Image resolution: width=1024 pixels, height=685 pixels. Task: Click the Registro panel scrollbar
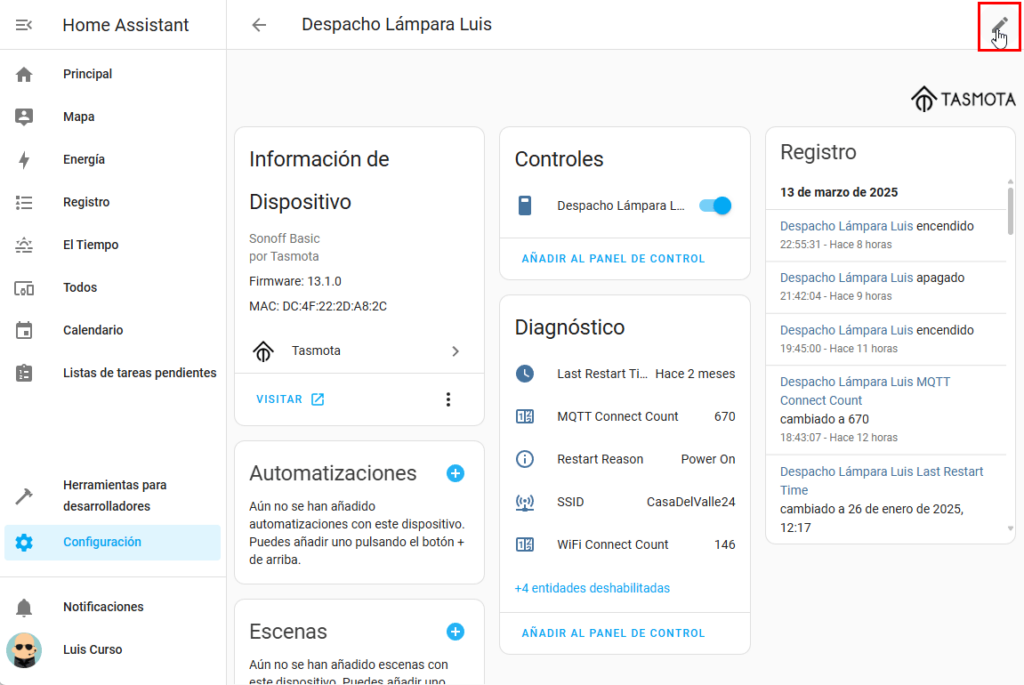coord(1009,210)
